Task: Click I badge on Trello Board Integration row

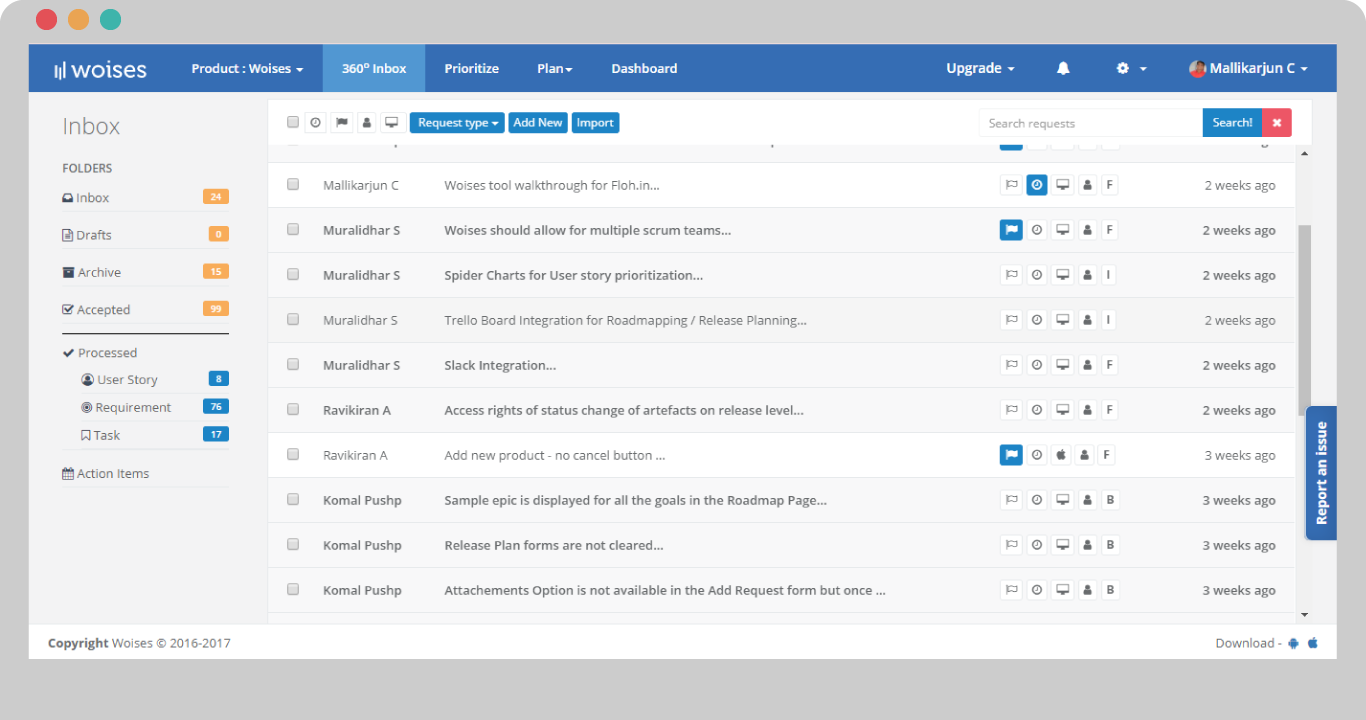Action: 1110,320
